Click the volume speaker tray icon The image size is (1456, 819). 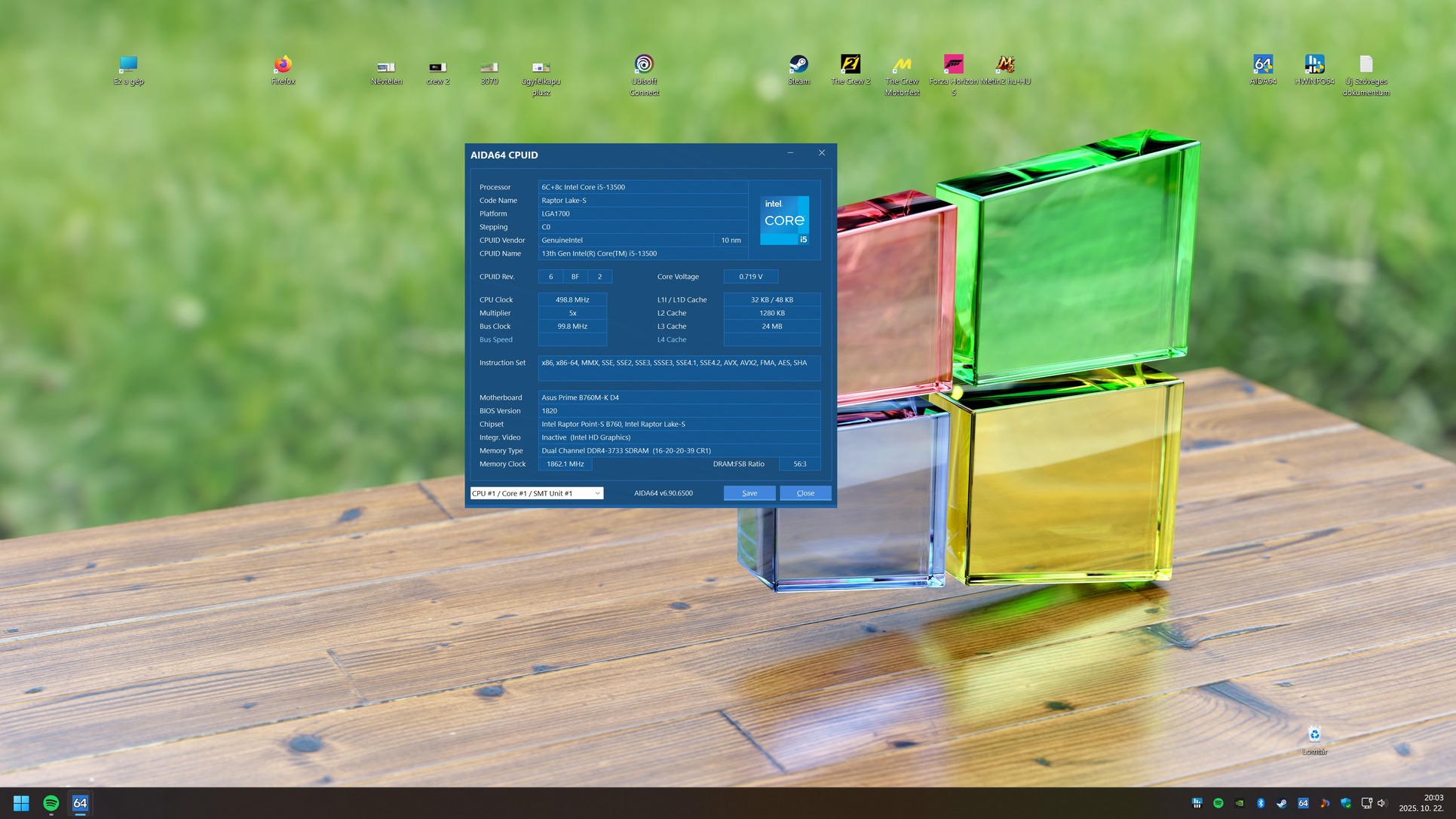1381,803
